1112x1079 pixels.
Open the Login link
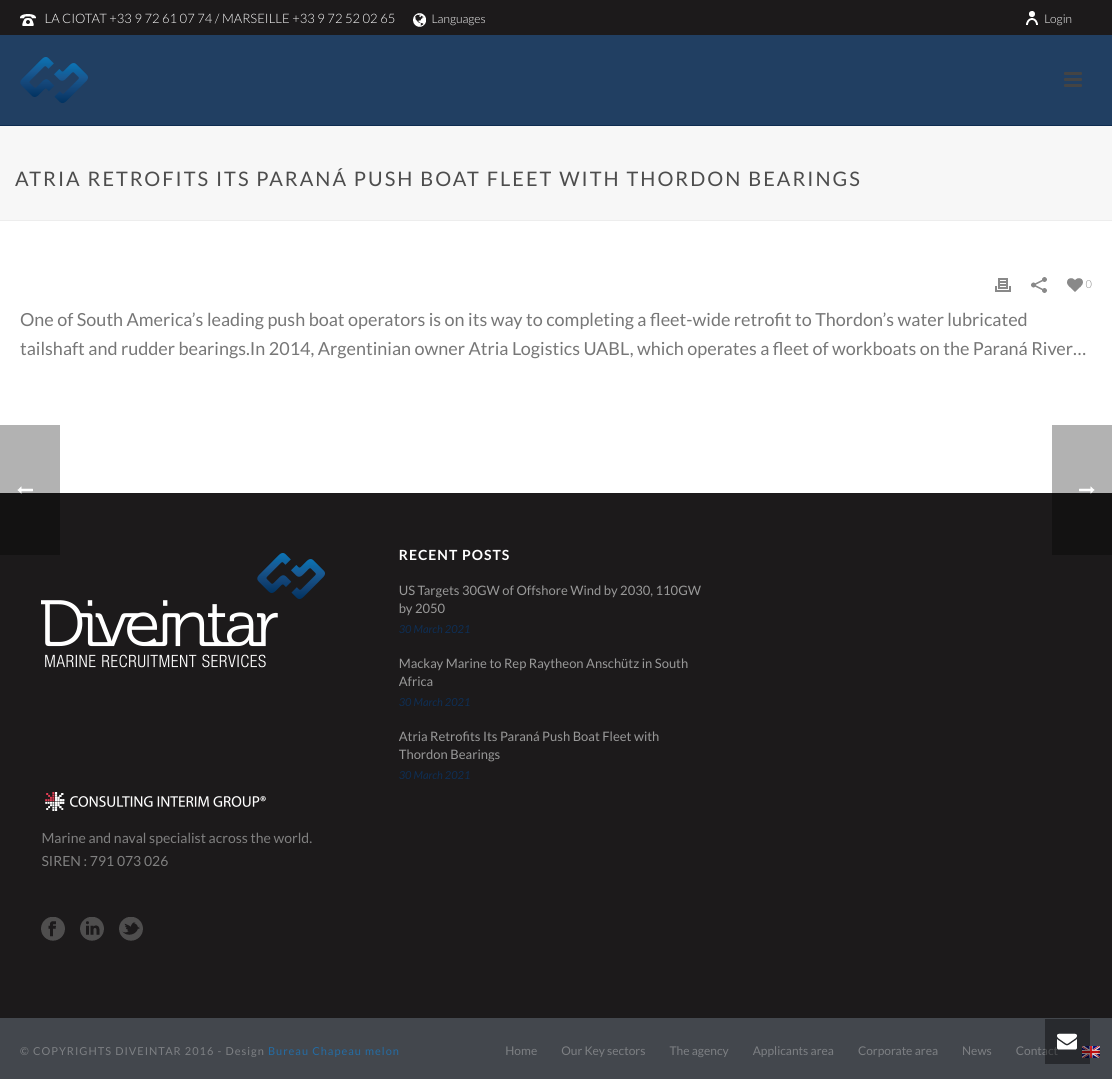point(1057,19)
